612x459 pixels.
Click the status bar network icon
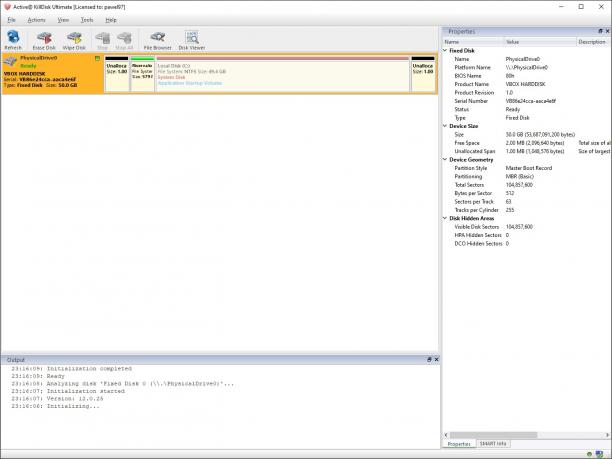click(599, 454)
